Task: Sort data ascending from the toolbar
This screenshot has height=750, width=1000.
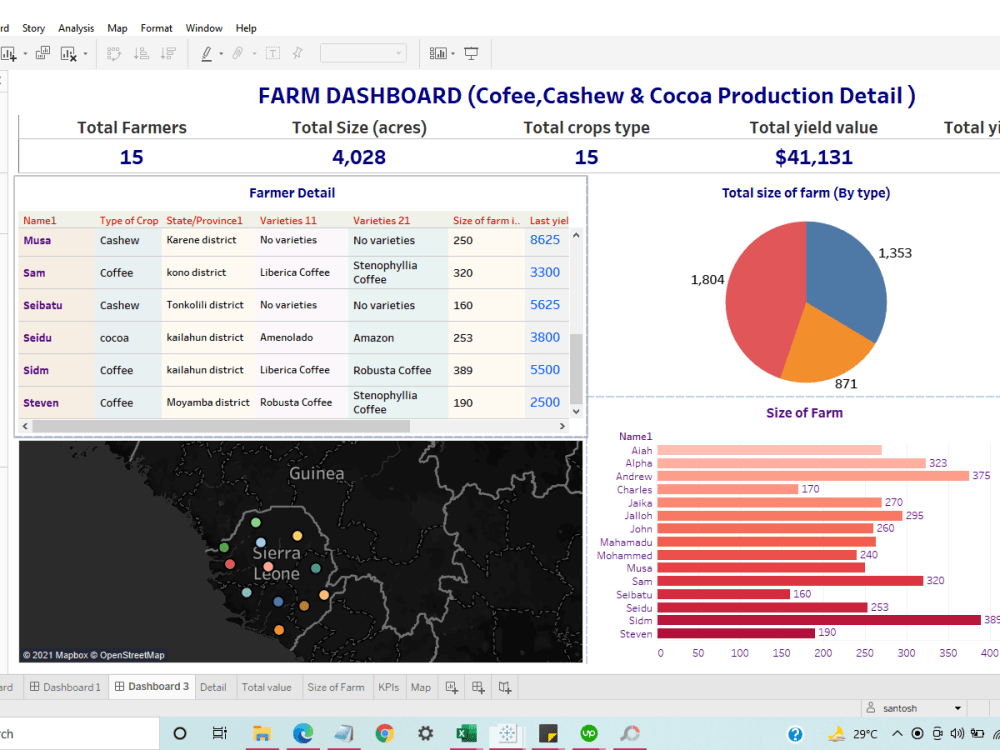Action: click(142, 52)
